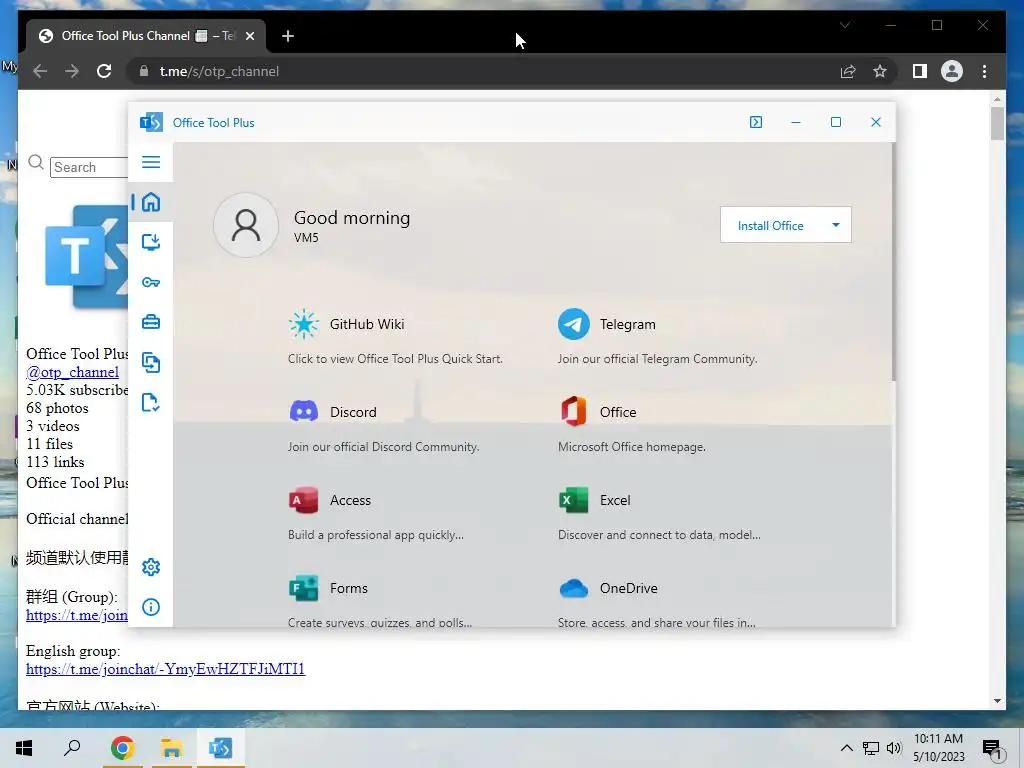This screenshot has width=1024, height=768.
Task: Select the Office Tool Plus Channel tab
Action: pos(146,36)
